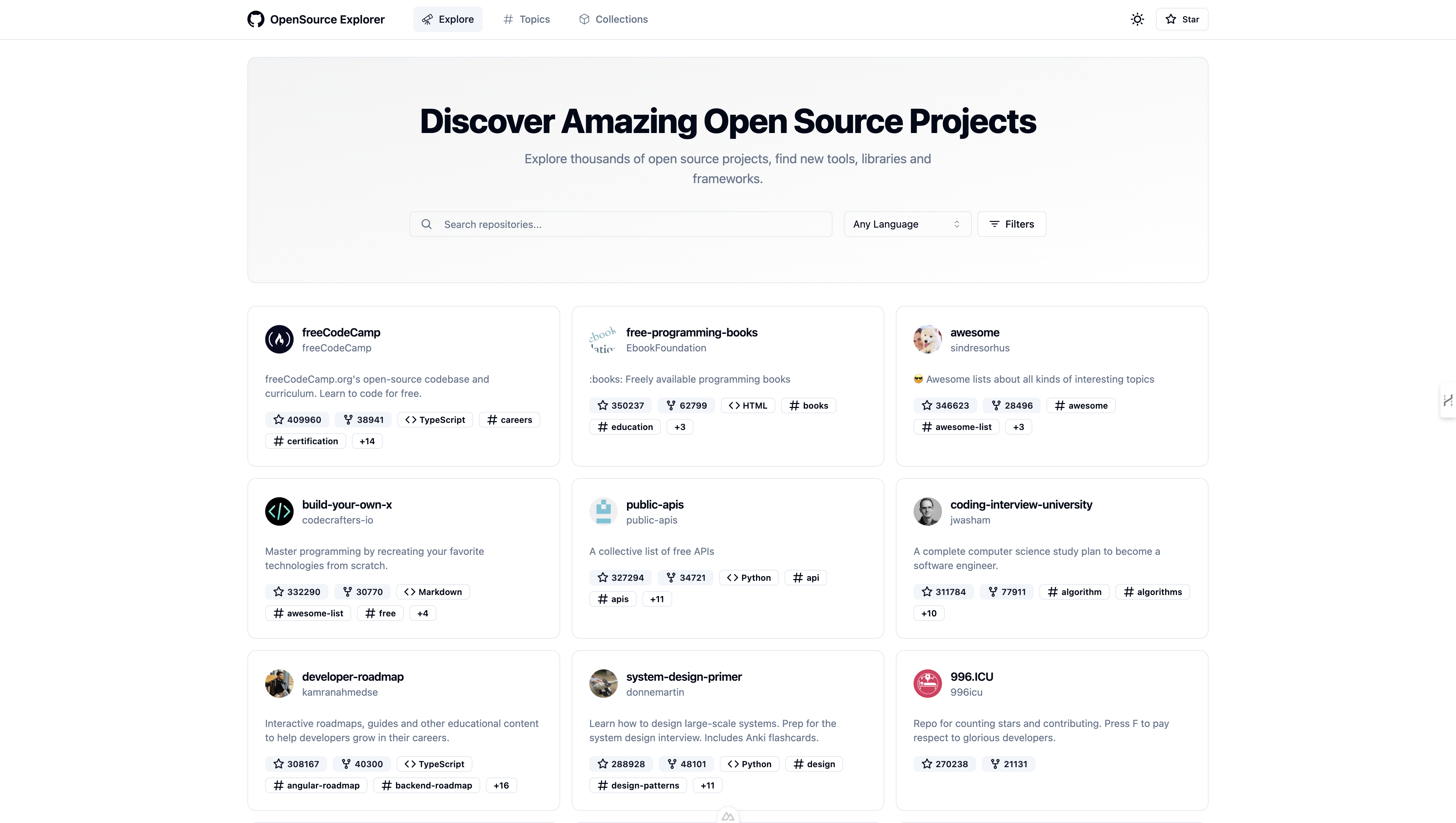
Task: Click the 996.ICU red avatar icon
Action: pos(927,683)
